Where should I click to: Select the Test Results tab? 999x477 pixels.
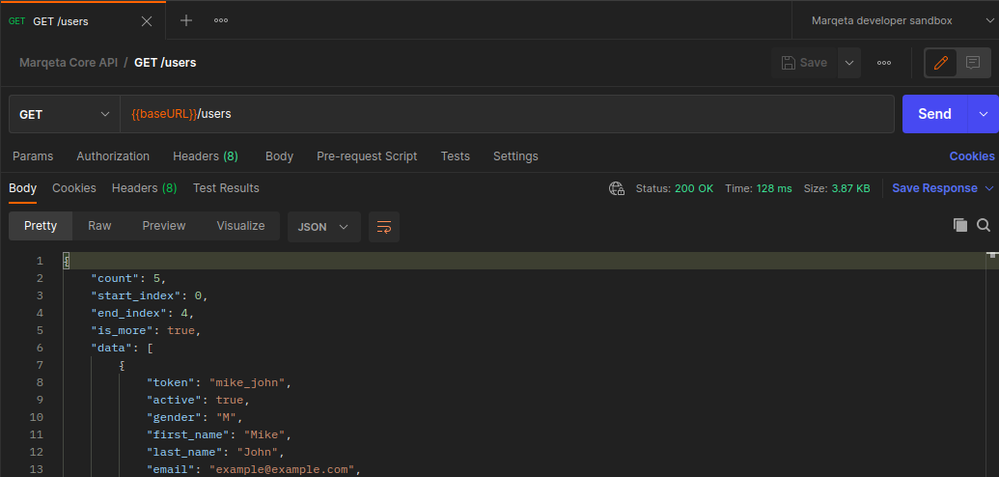[226, 188]
